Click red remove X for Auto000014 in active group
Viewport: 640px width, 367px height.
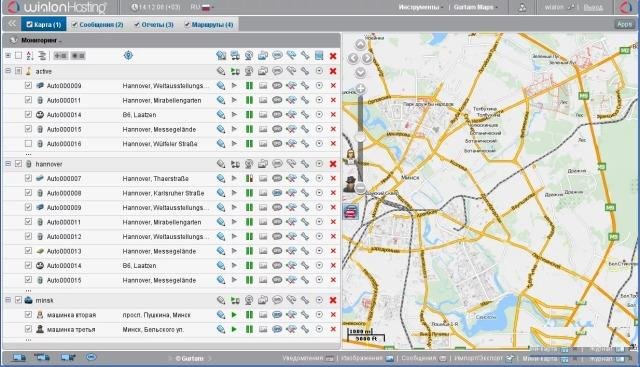pos(333,115)
